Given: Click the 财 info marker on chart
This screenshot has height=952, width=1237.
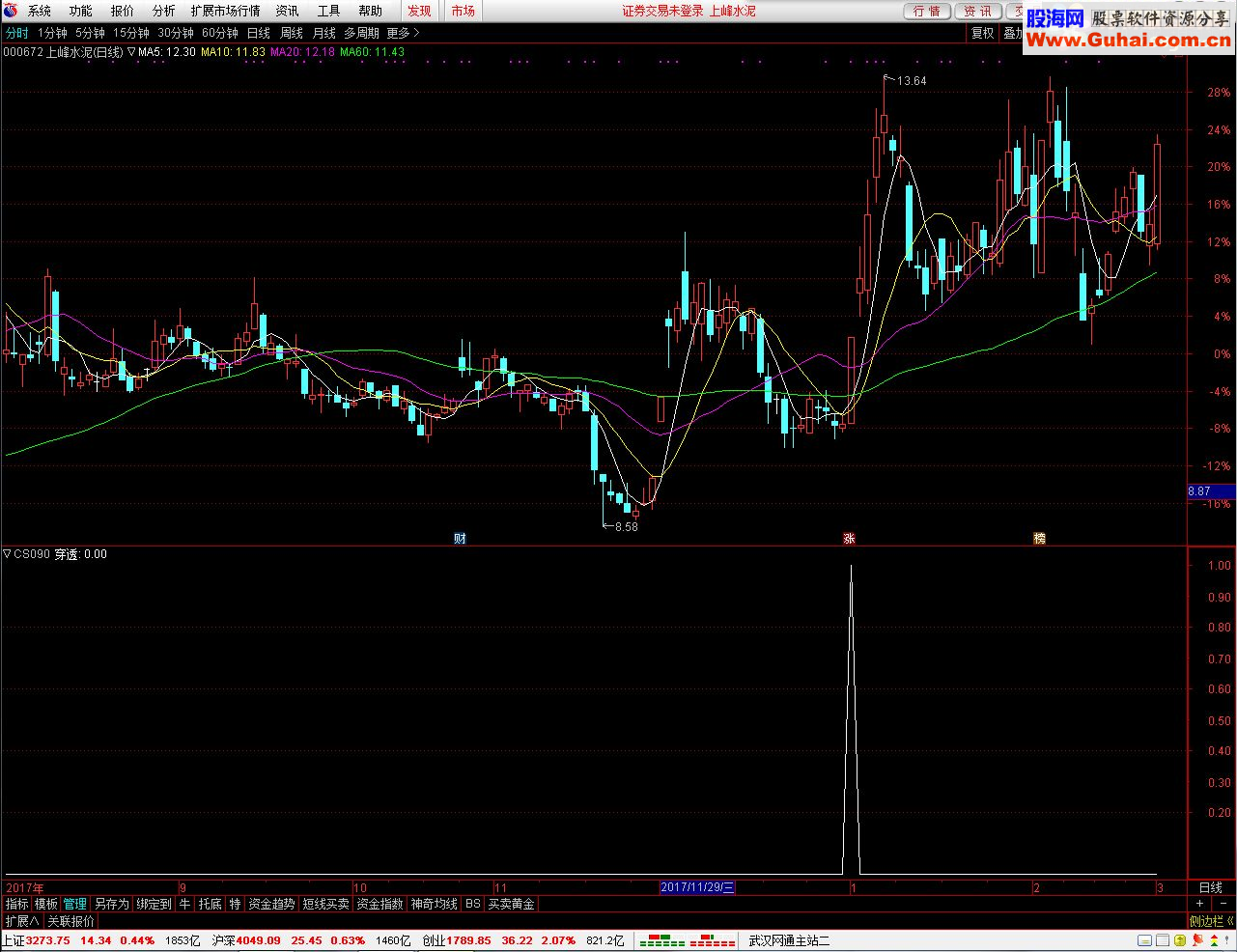Looking at the screenshot, I should pos(460,539).
